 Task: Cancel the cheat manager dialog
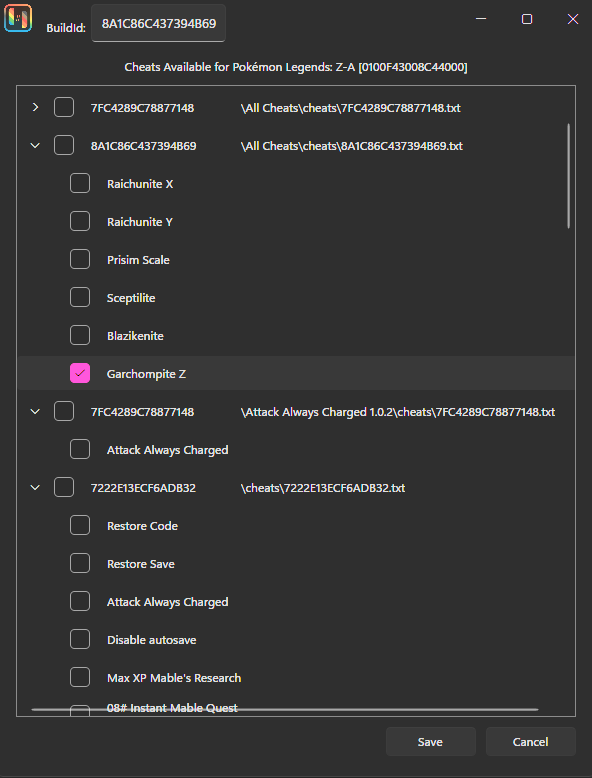click(530, 742)
